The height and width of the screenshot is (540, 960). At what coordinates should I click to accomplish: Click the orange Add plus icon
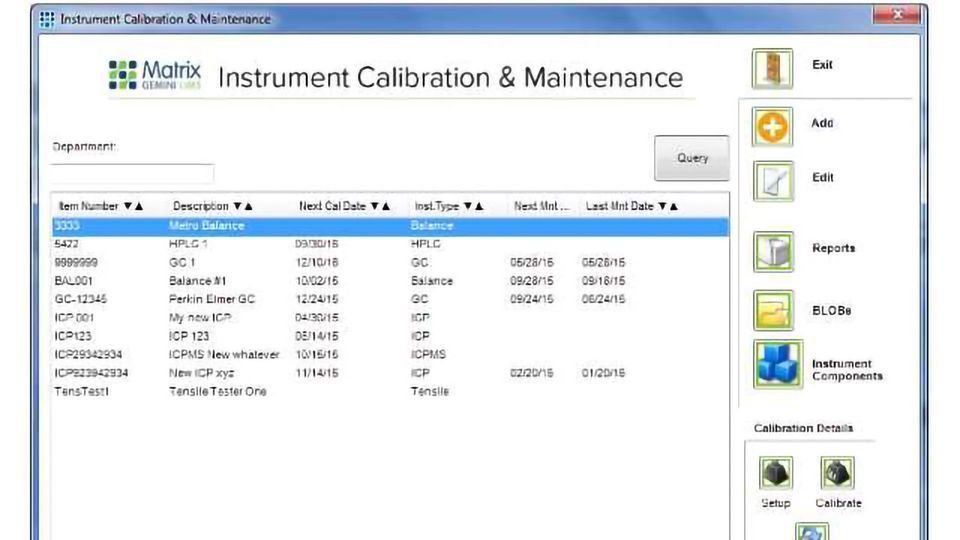click(772, 127)
